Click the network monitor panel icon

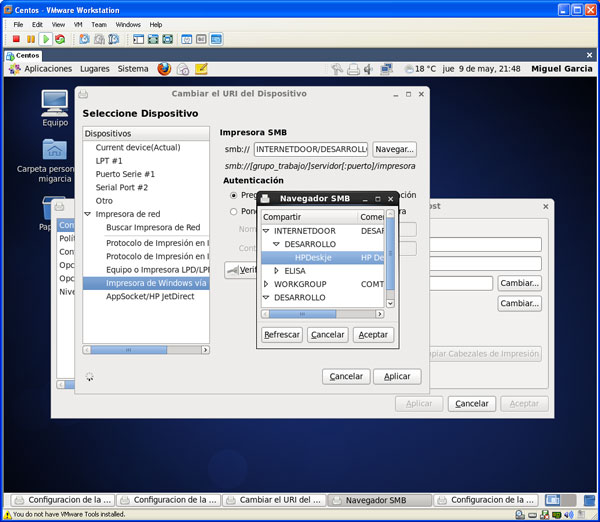tap(386, 69)
